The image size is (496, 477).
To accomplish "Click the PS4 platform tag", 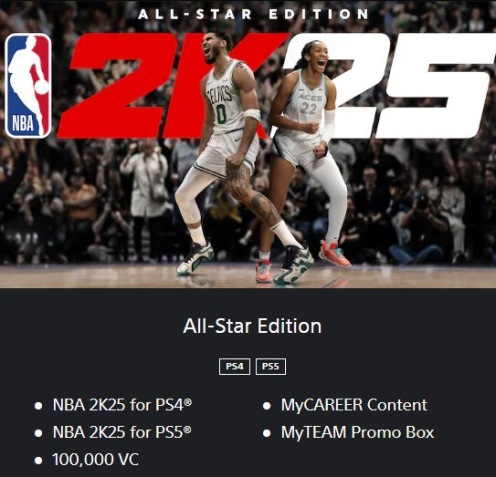I will pyautogui.click(x=234, y=367).
